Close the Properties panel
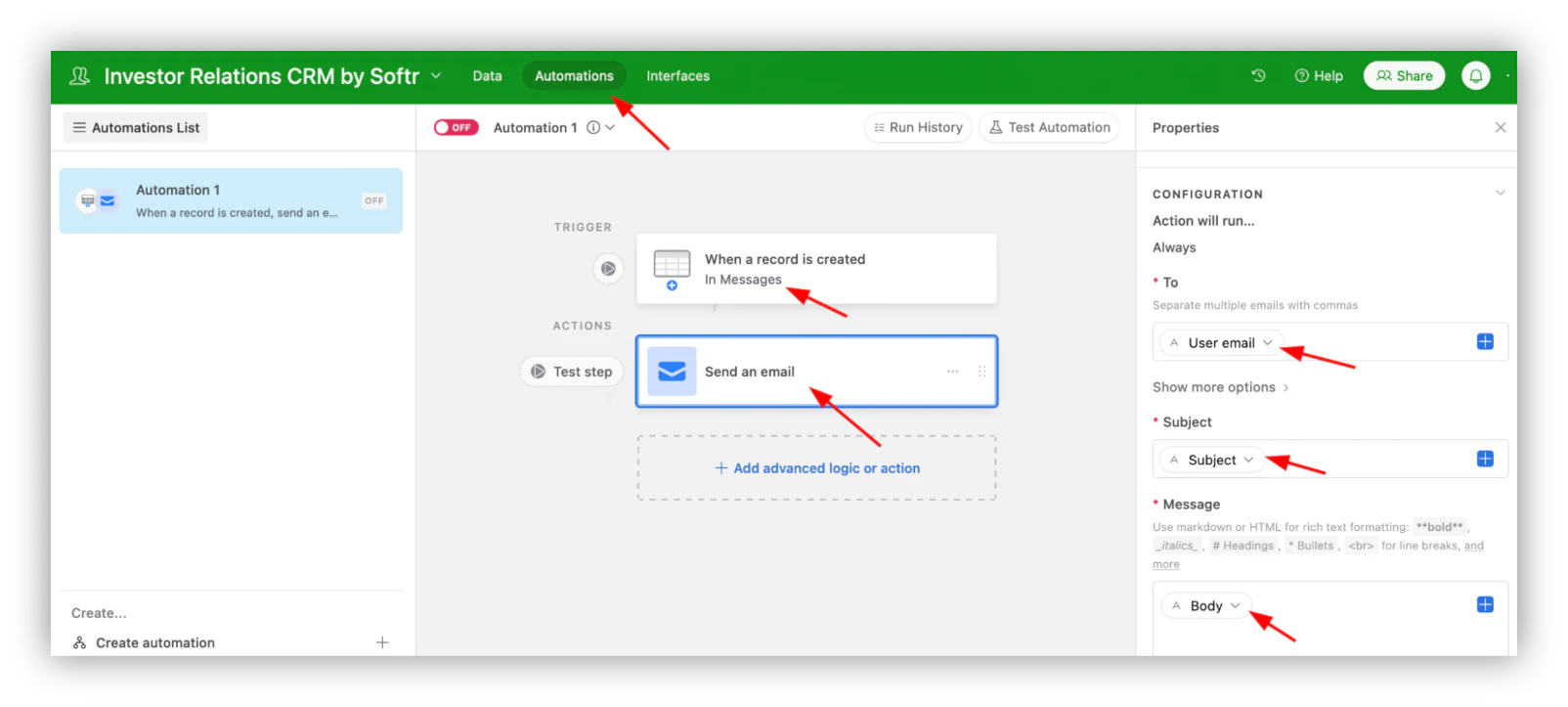The height and width of the screenshot is (707, 1568). 1501,127
